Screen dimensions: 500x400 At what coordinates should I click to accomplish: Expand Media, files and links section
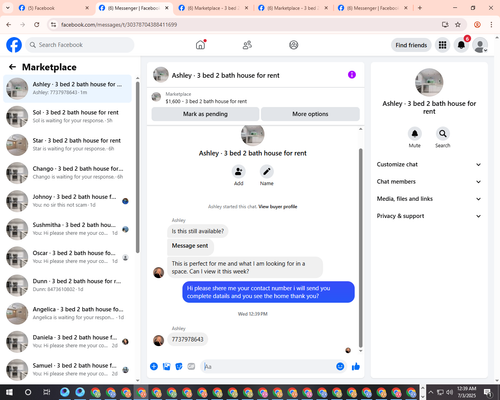coord(429,199)
